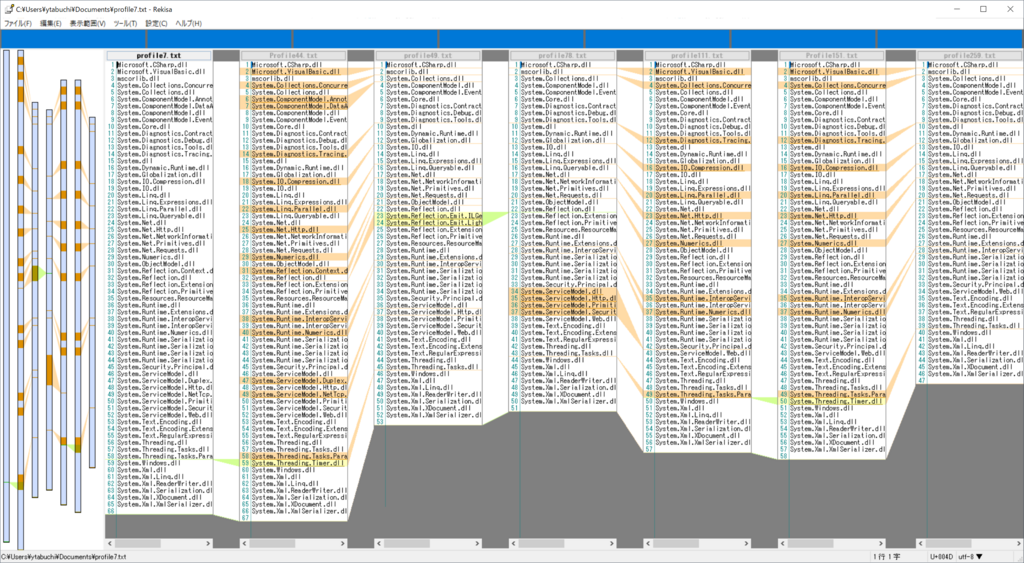This screenshot has width=1024, height=563.
Task: Click right scroll arrow under profile78.txt pane
Action: 612,543
